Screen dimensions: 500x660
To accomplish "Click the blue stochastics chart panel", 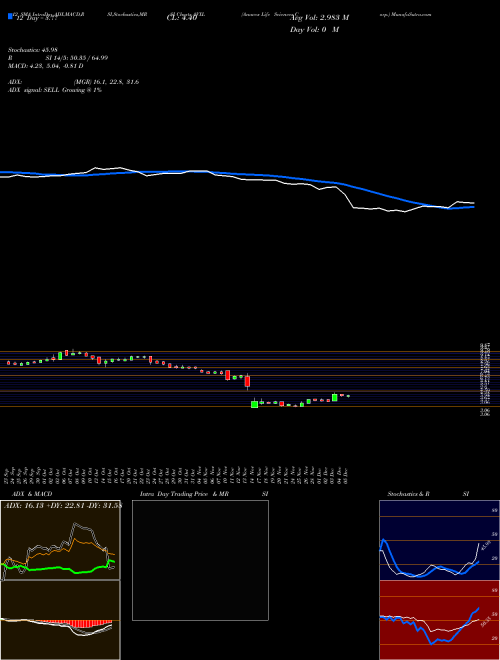I will [439, 540].
